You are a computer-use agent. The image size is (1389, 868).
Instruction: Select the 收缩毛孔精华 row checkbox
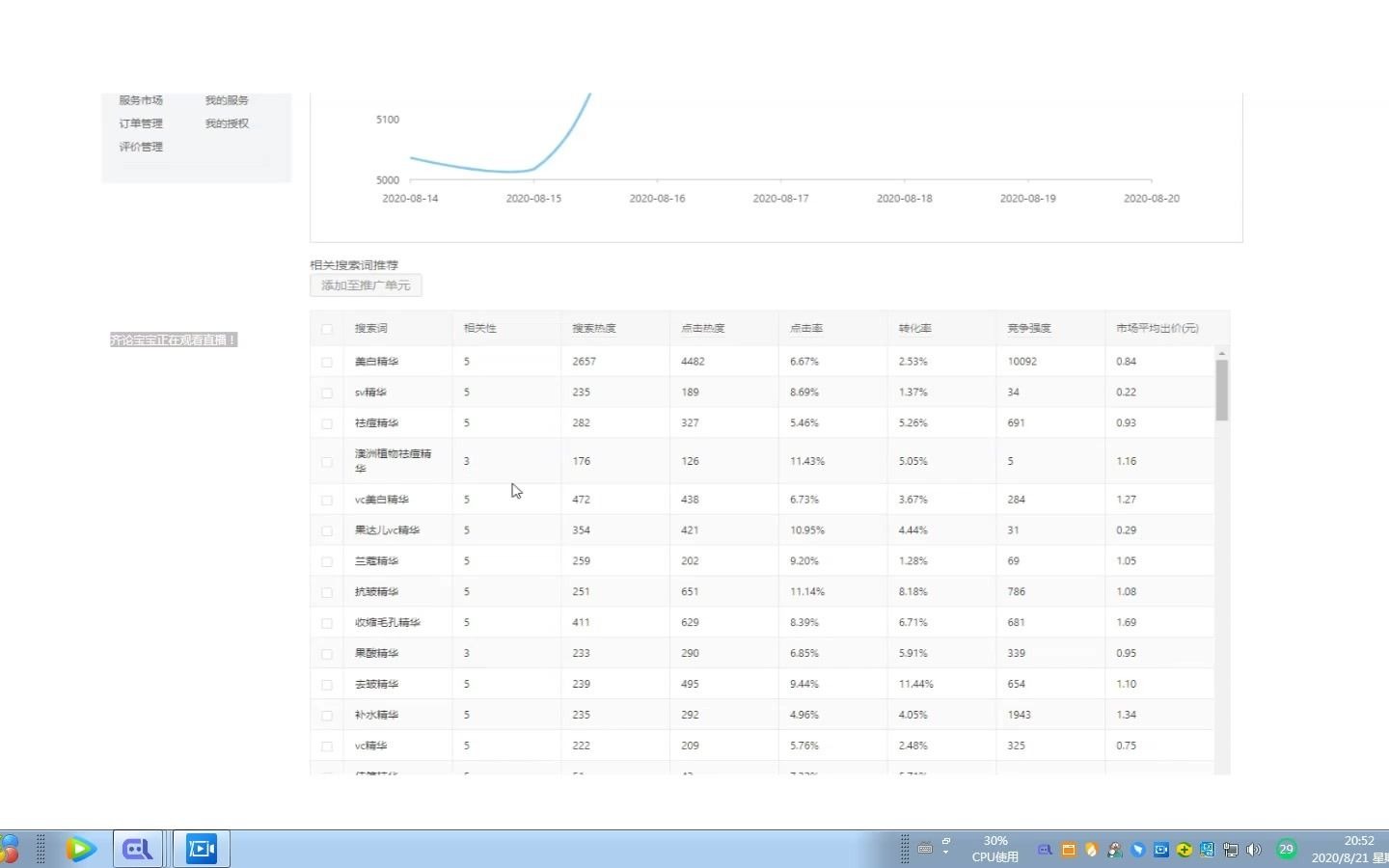tap(327, 624)
